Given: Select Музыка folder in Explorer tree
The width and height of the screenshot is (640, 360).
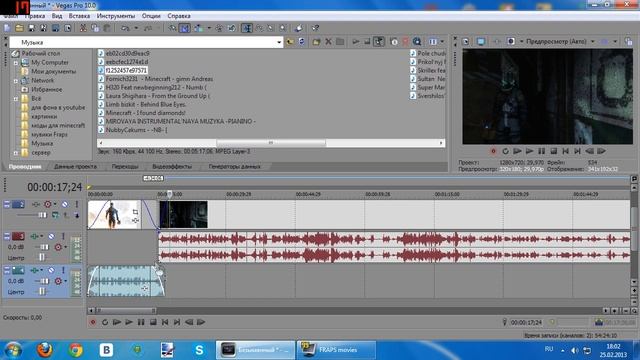Looking at the screenshot, I should pos(42,144).
